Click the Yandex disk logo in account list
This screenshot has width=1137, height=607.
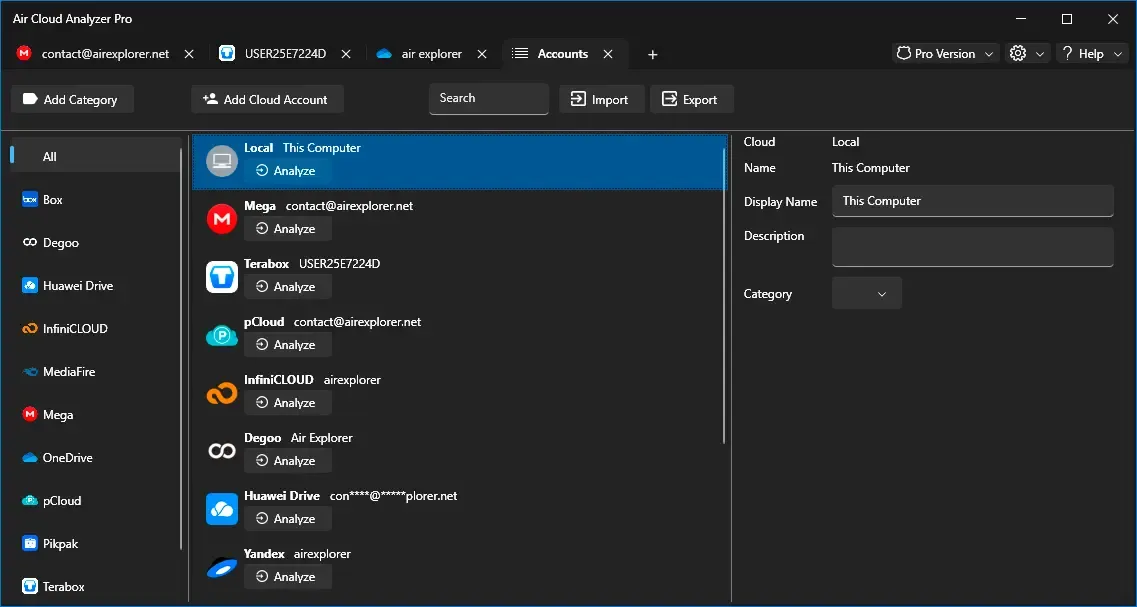click(x=222, y=567)
